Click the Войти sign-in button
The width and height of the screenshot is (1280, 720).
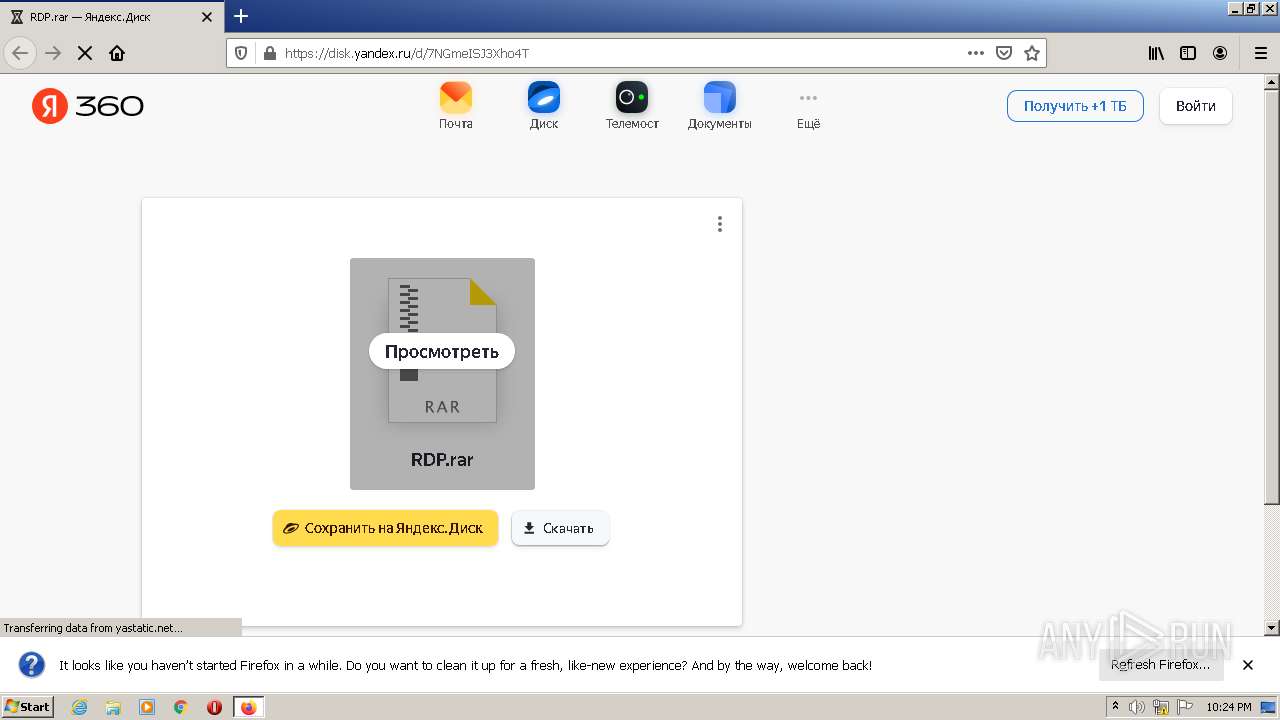1196,106
